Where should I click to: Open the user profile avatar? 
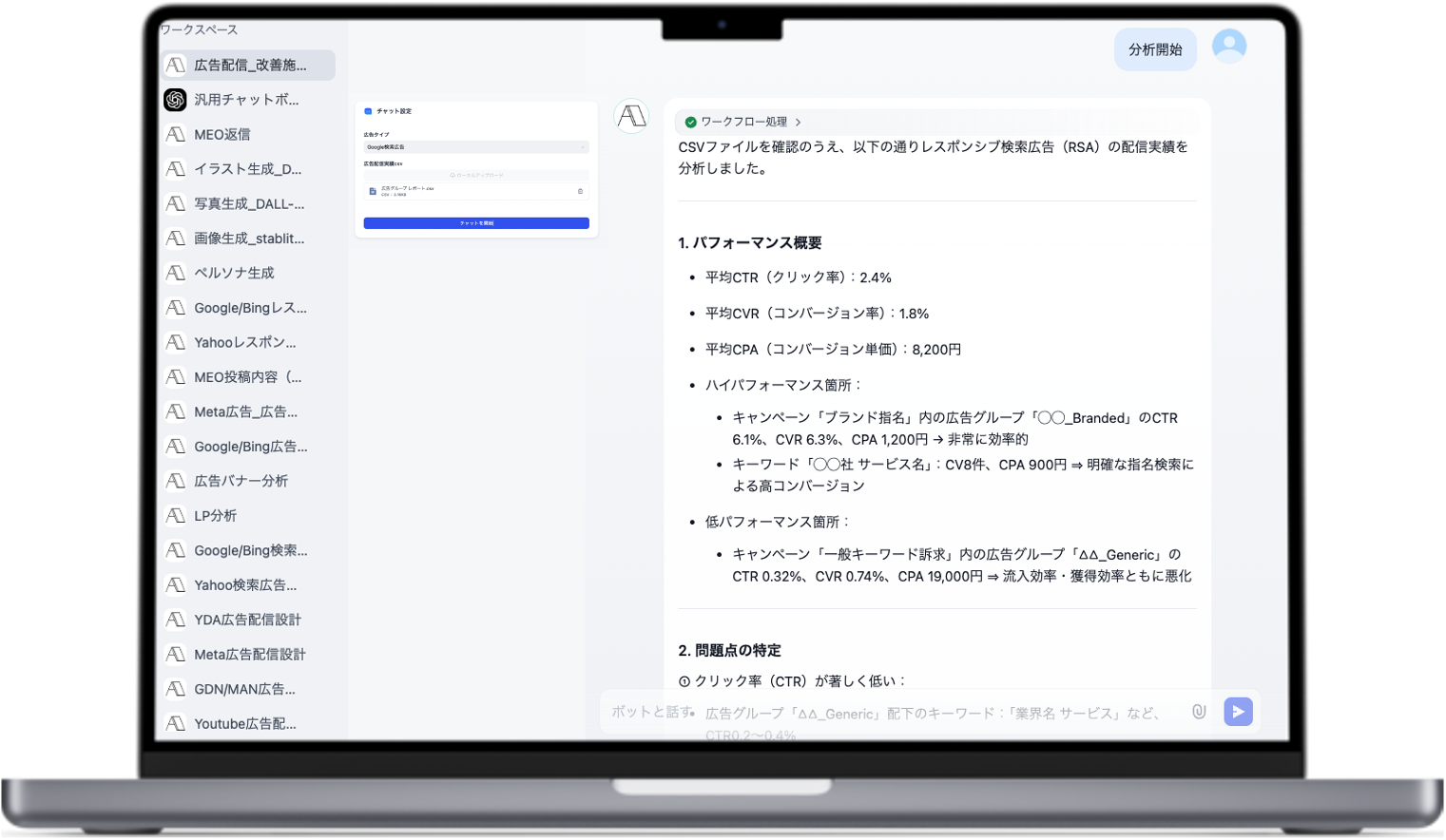1228,46
